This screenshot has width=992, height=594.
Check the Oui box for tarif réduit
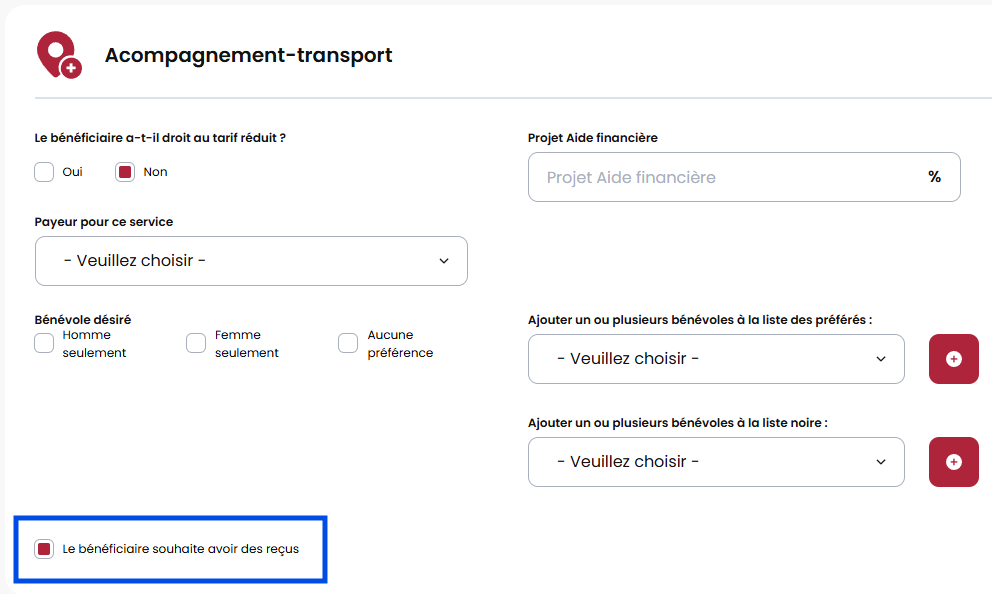[x=44, y=172]
